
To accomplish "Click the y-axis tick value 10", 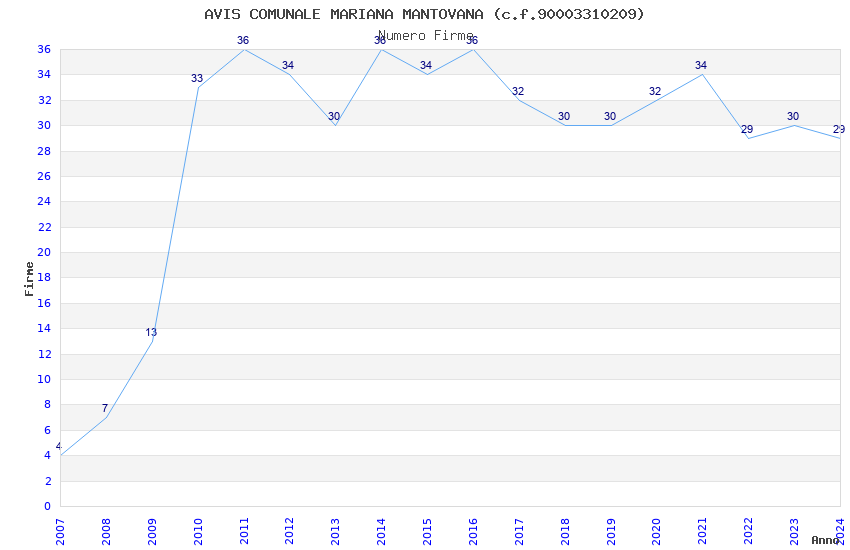I will (44, 379).
